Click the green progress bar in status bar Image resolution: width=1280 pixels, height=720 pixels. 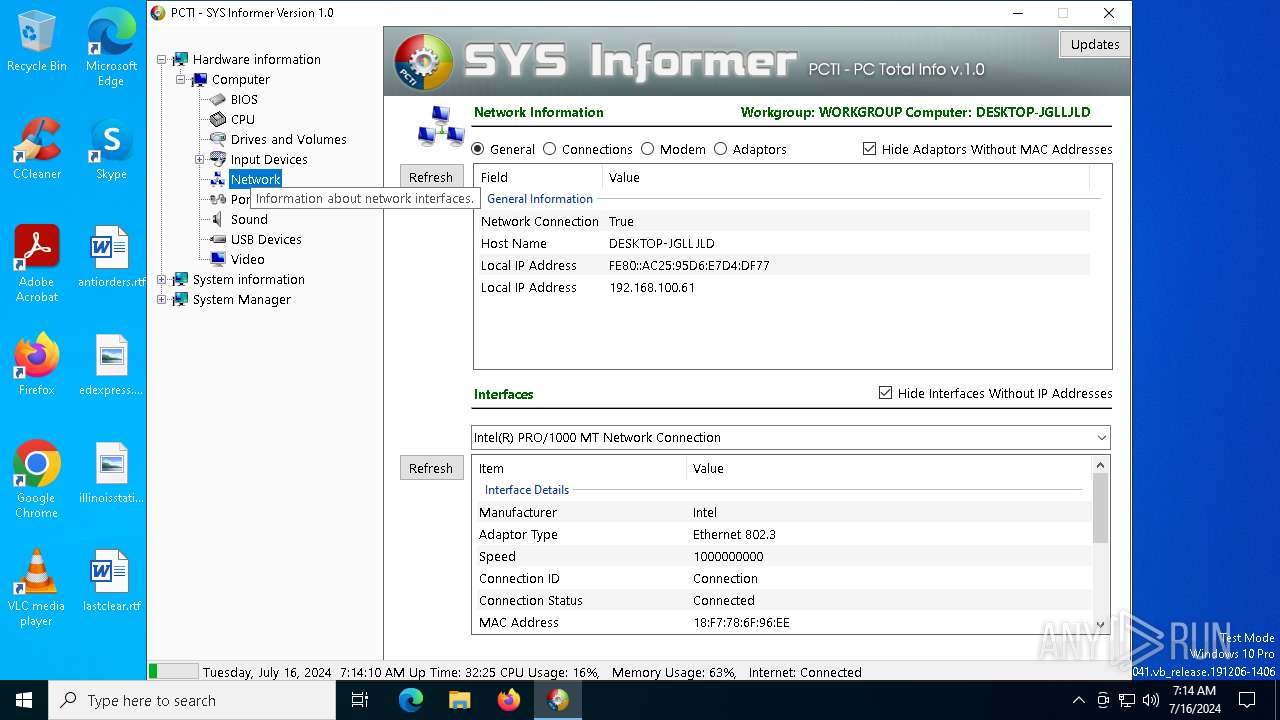click(173, 672)
